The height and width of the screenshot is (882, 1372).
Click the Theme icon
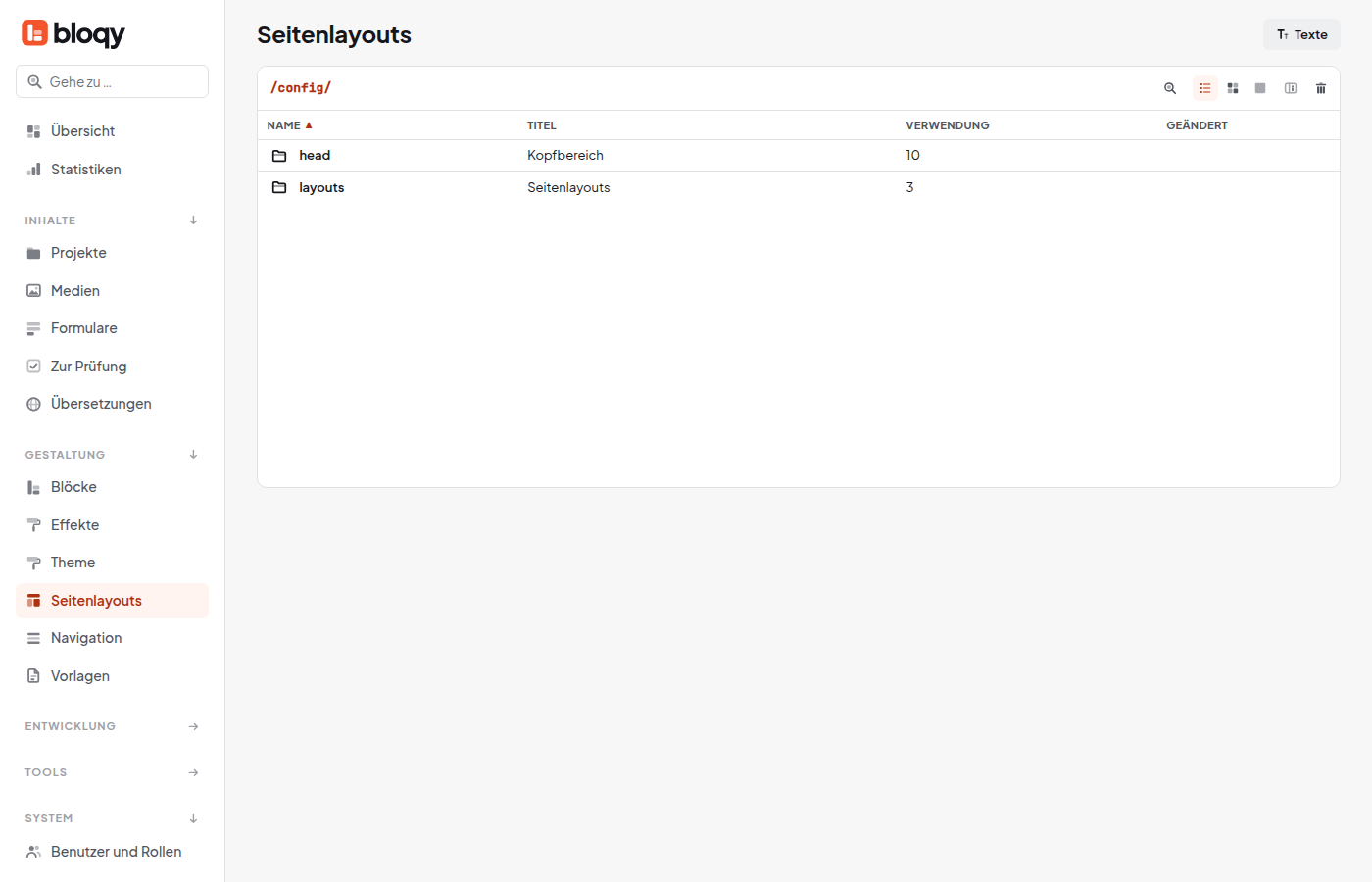tap(33, 563)
